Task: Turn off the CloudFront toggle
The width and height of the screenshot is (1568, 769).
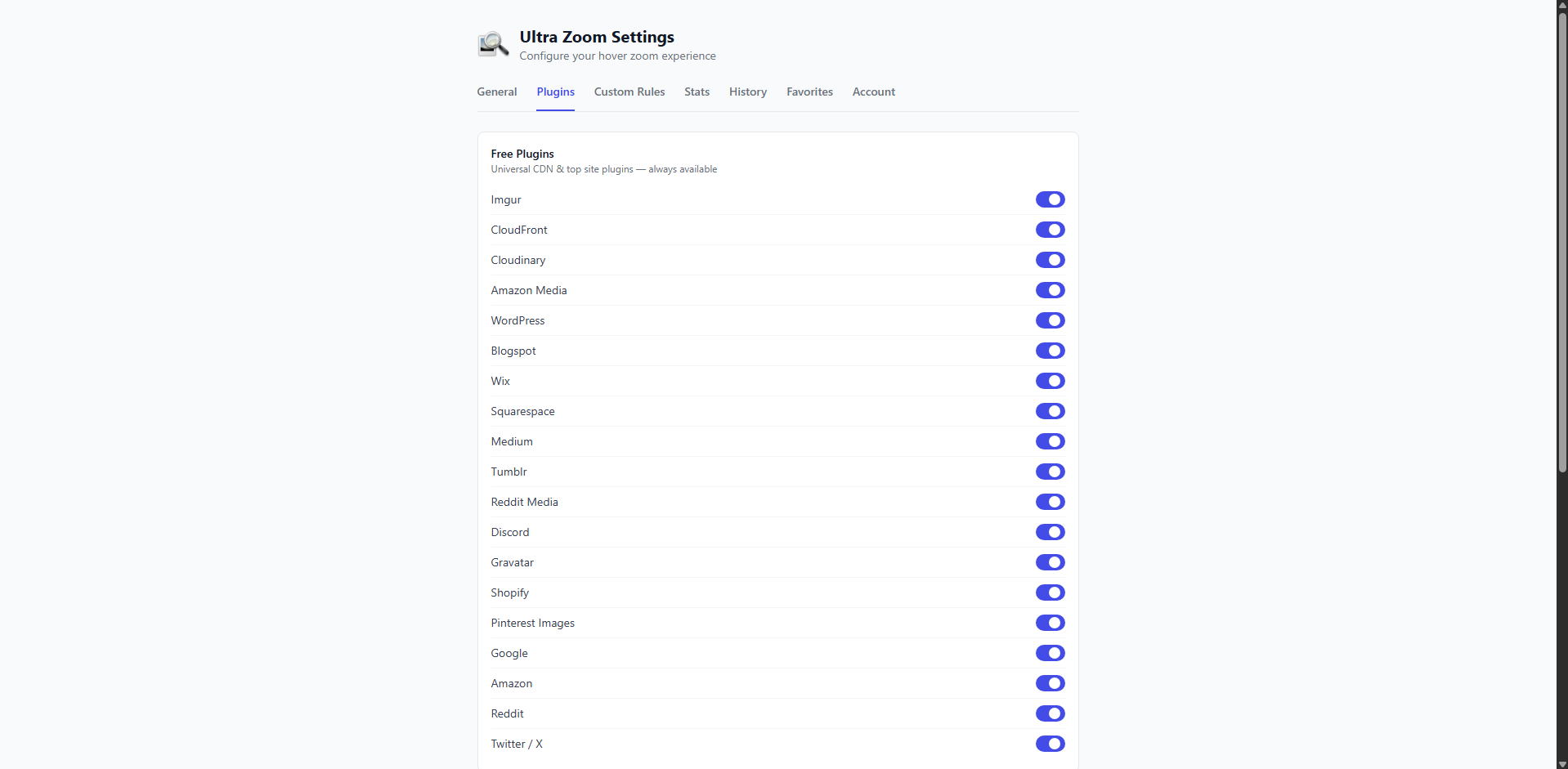Action: [x=1051, y=230]
